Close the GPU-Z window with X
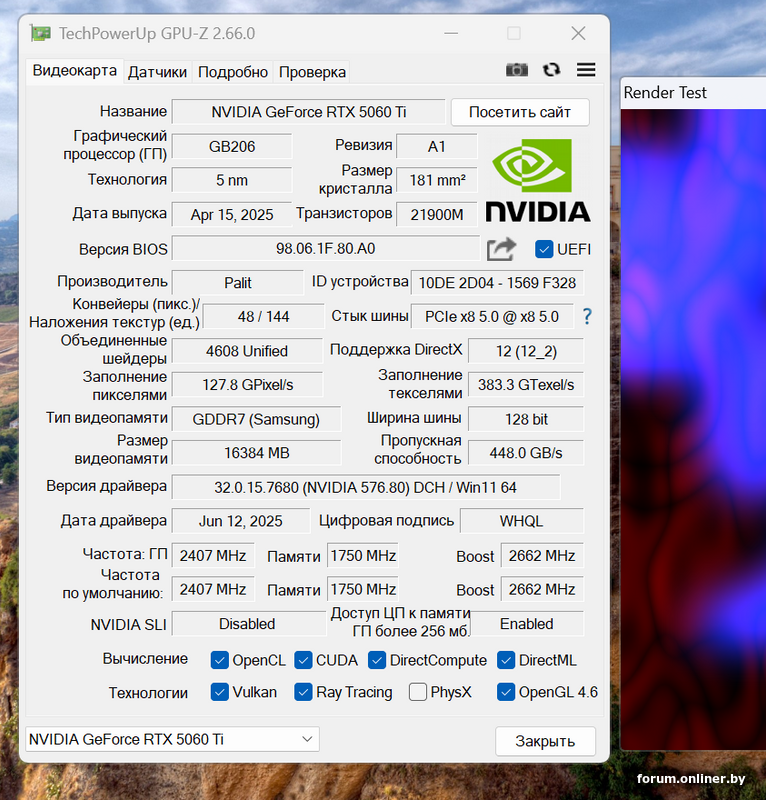The image size is (766, 800). click(x=578, y=34)
